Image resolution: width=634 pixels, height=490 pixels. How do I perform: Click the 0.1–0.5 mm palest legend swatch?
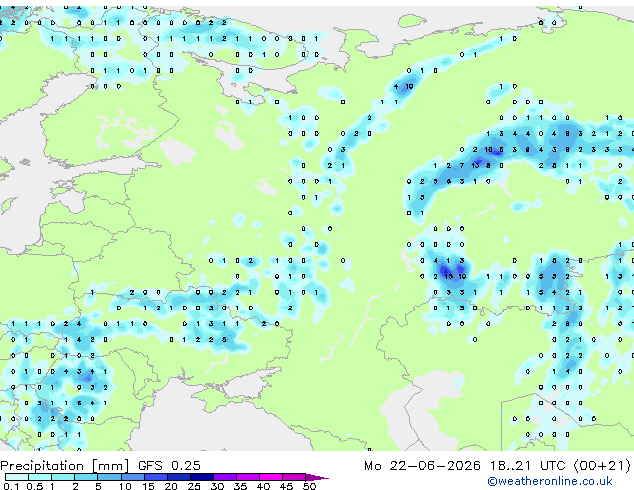[17, 477]
